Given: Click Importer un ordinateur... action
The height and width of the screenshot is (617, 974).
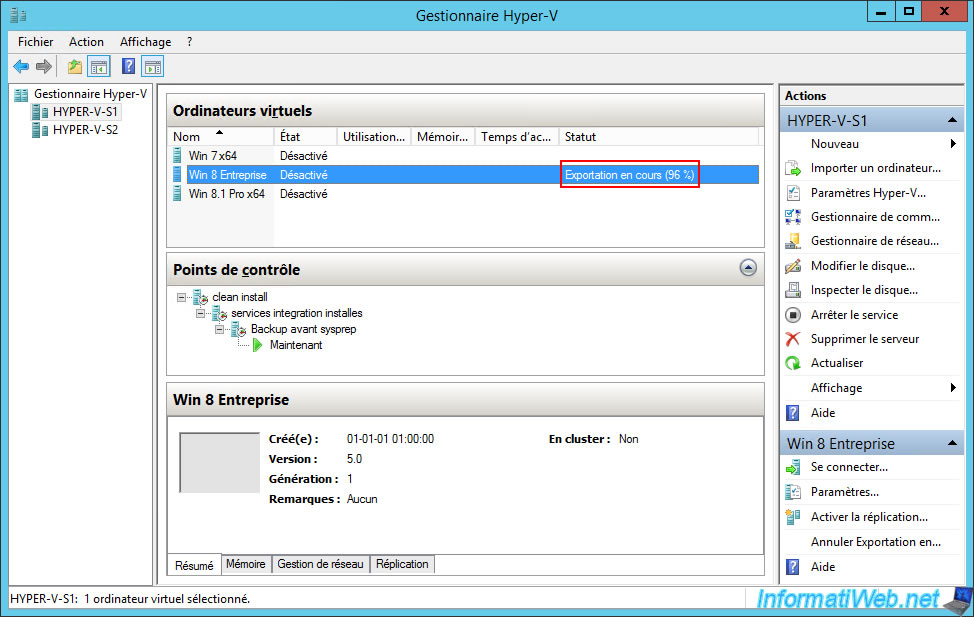Looking at the screenshot, I should tap(875, 168).
